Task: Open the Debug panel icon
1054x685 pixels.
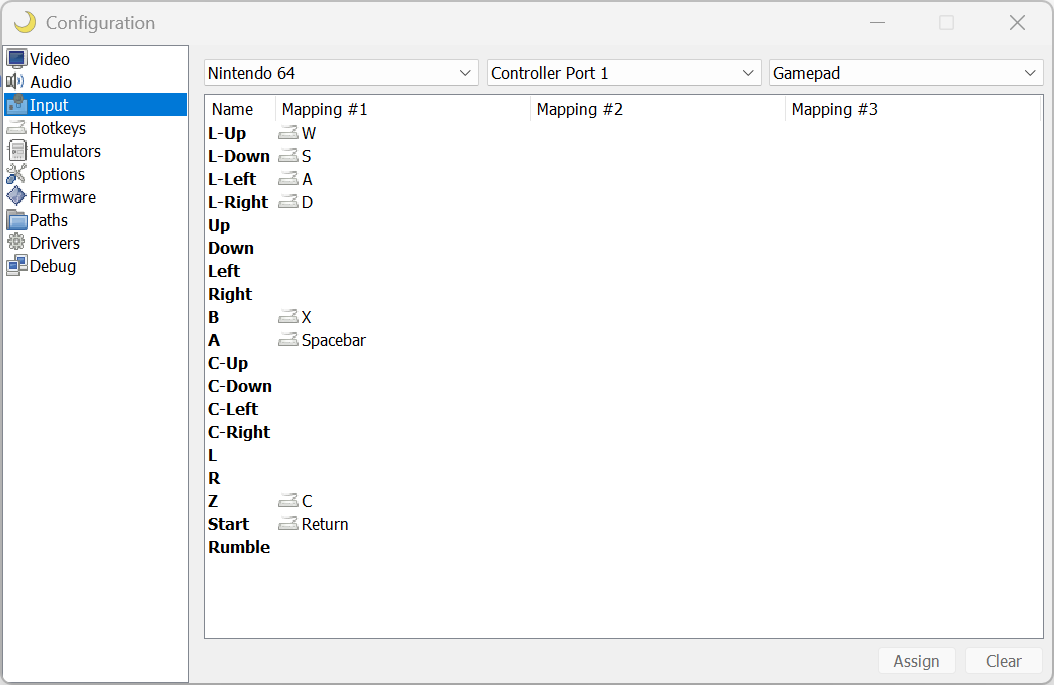Action: (x=16, y=266)
